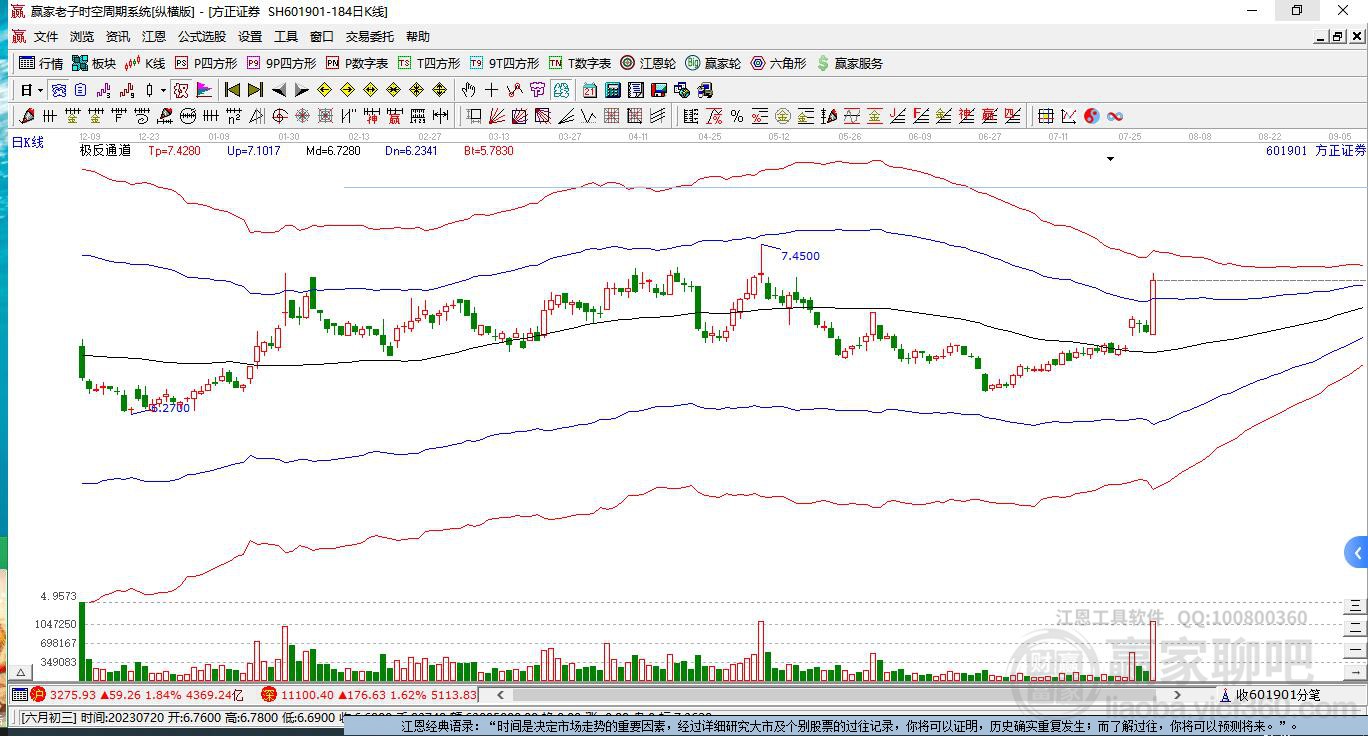Click the red-blue yin-yang icon
The height and width of the screenshot is (736, 1368).
pyautogui.click(x=1092, y=116)
